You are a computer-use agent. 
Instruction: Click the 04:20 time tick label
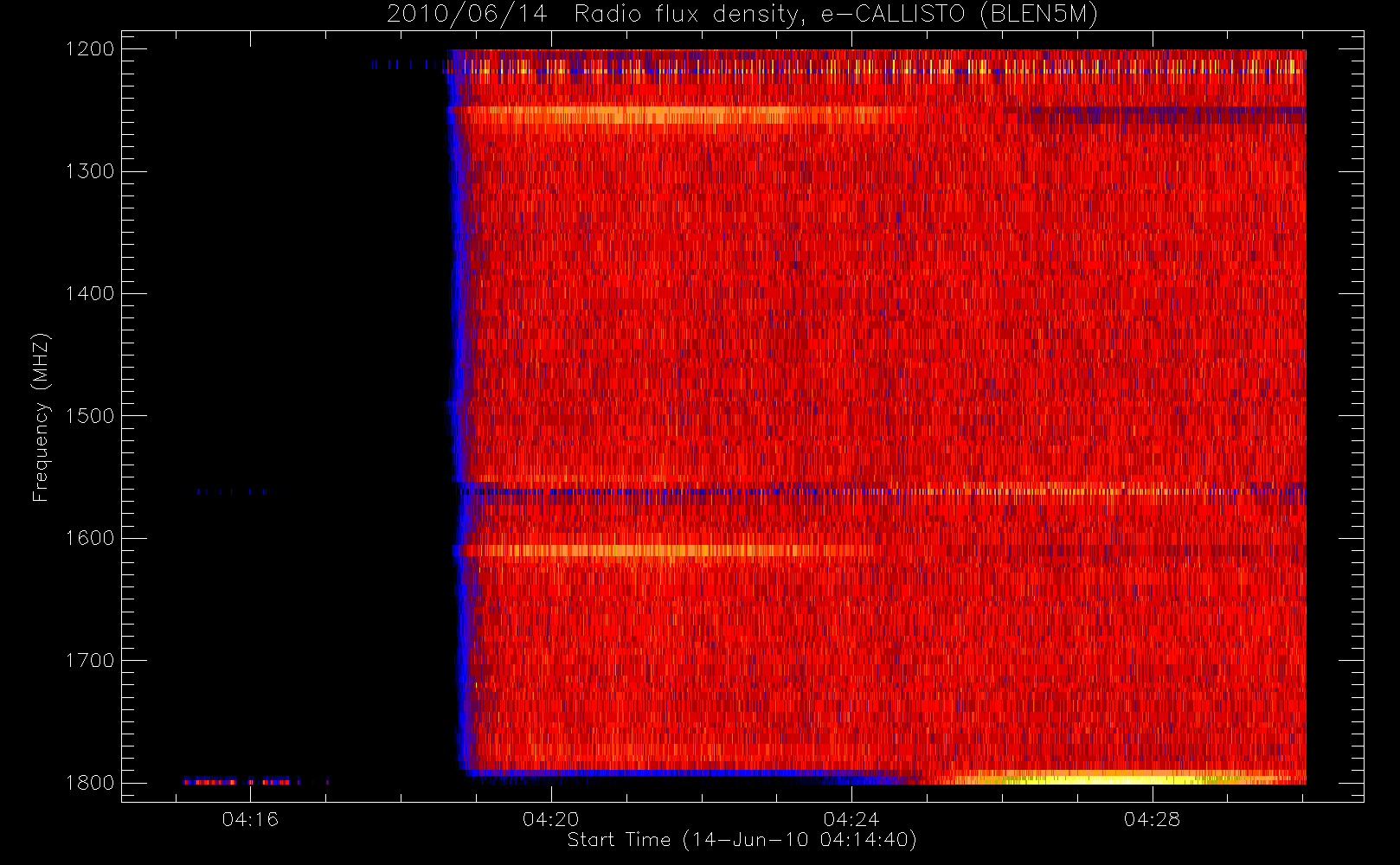click(x=551, y=819)
